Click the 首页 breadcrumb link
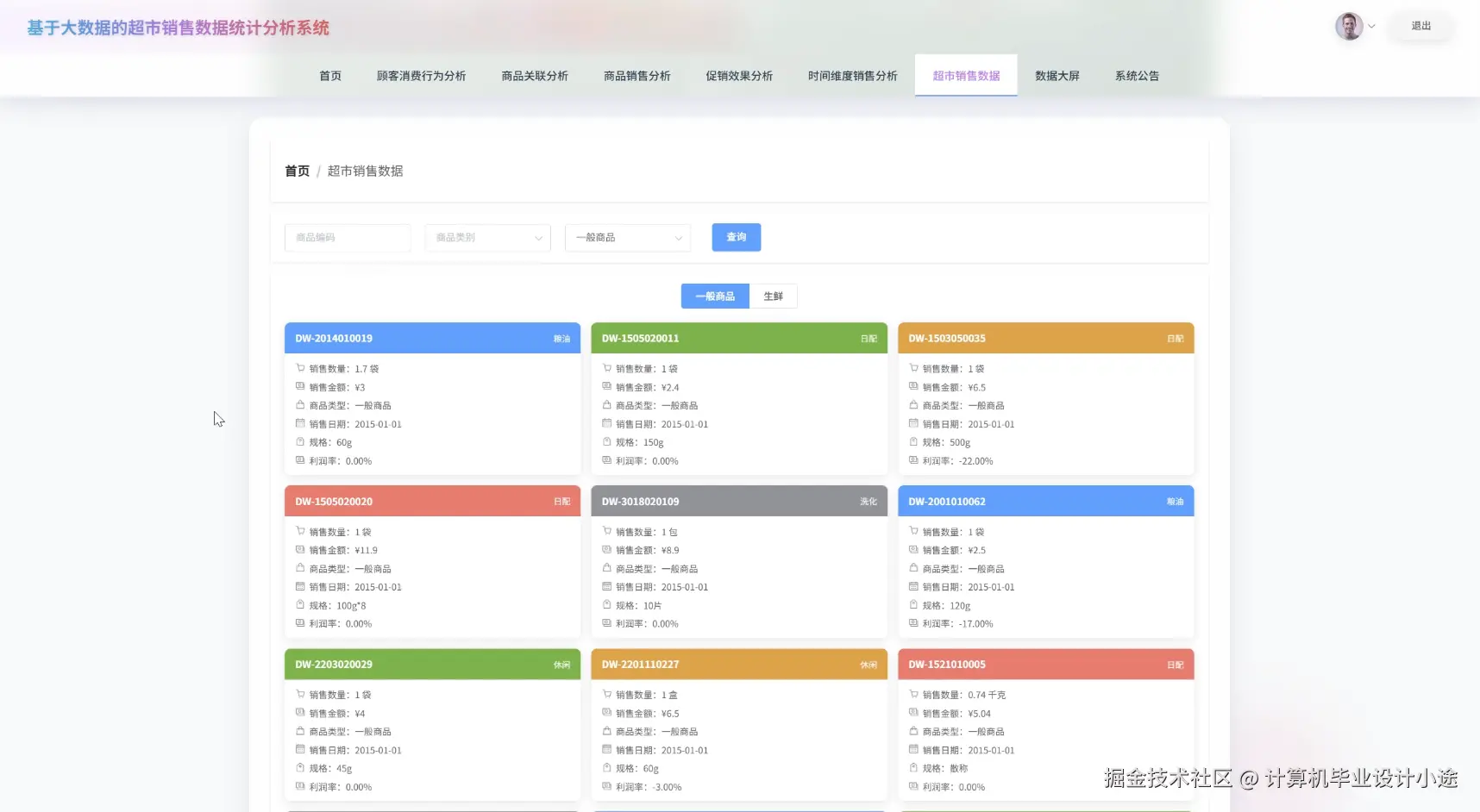Viewport: 1480px width, 812px height. [x=298, y=171]
